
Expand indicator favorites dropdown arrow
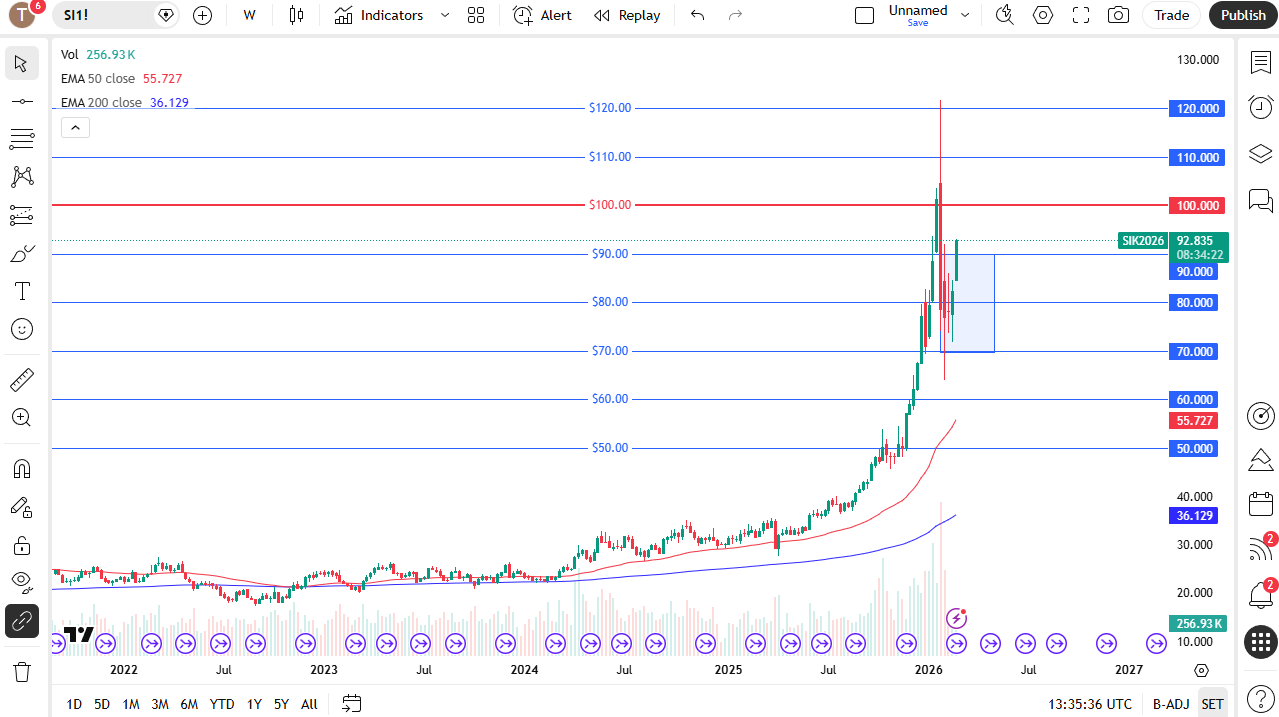pyautogui.click(x=445, y=15)
